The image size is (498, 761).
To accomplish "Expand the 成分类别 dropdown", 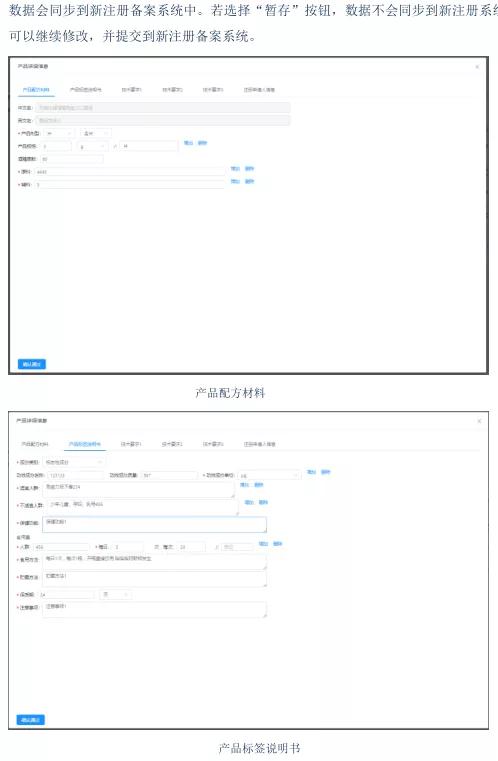I will click(x=74, y=462).
